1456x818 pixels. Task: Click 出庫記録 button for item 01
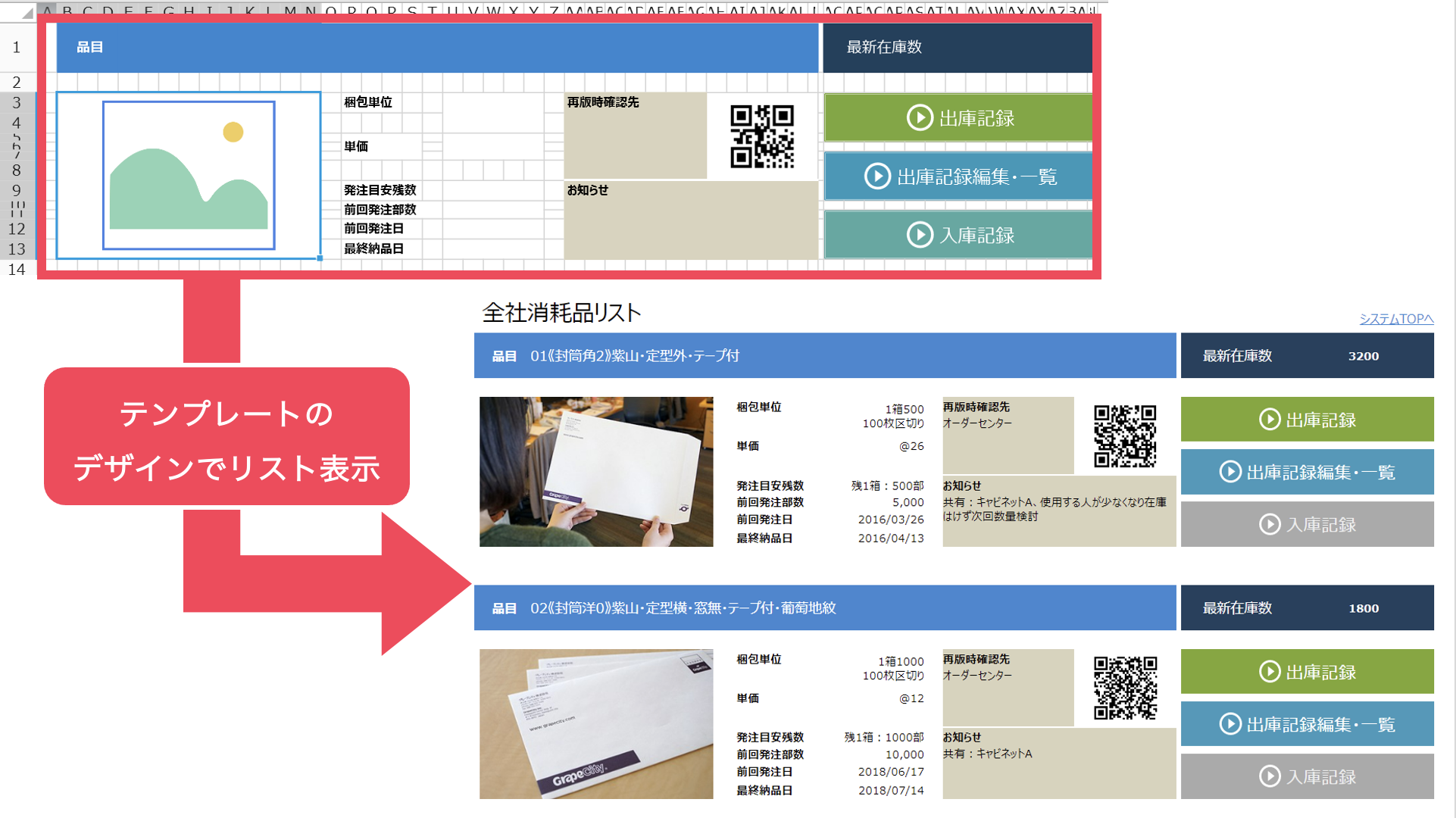[x=1307, y=420]
